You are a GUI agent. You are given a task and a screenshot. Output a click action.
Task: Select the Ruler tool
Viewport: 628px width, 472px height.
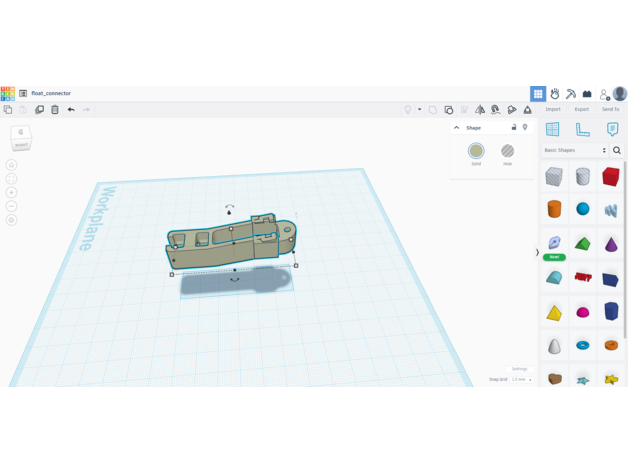[x=582, y=129]
